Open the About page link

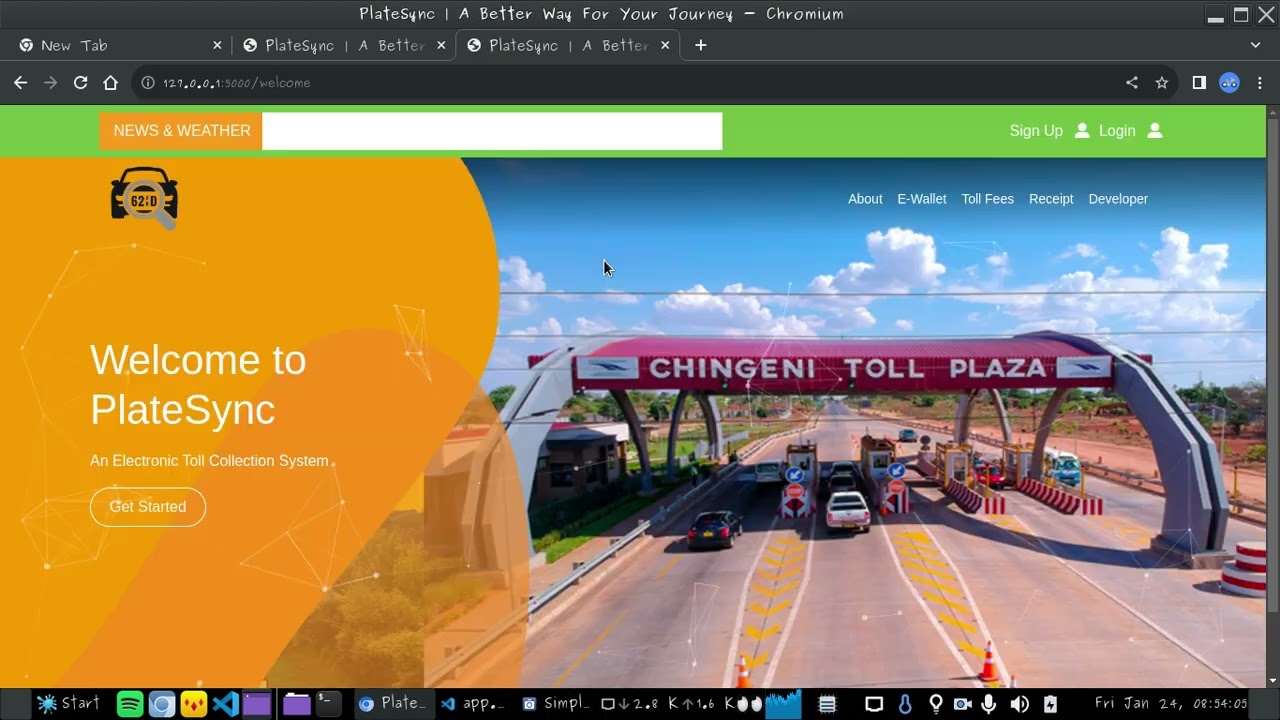[x=865, y=199]
